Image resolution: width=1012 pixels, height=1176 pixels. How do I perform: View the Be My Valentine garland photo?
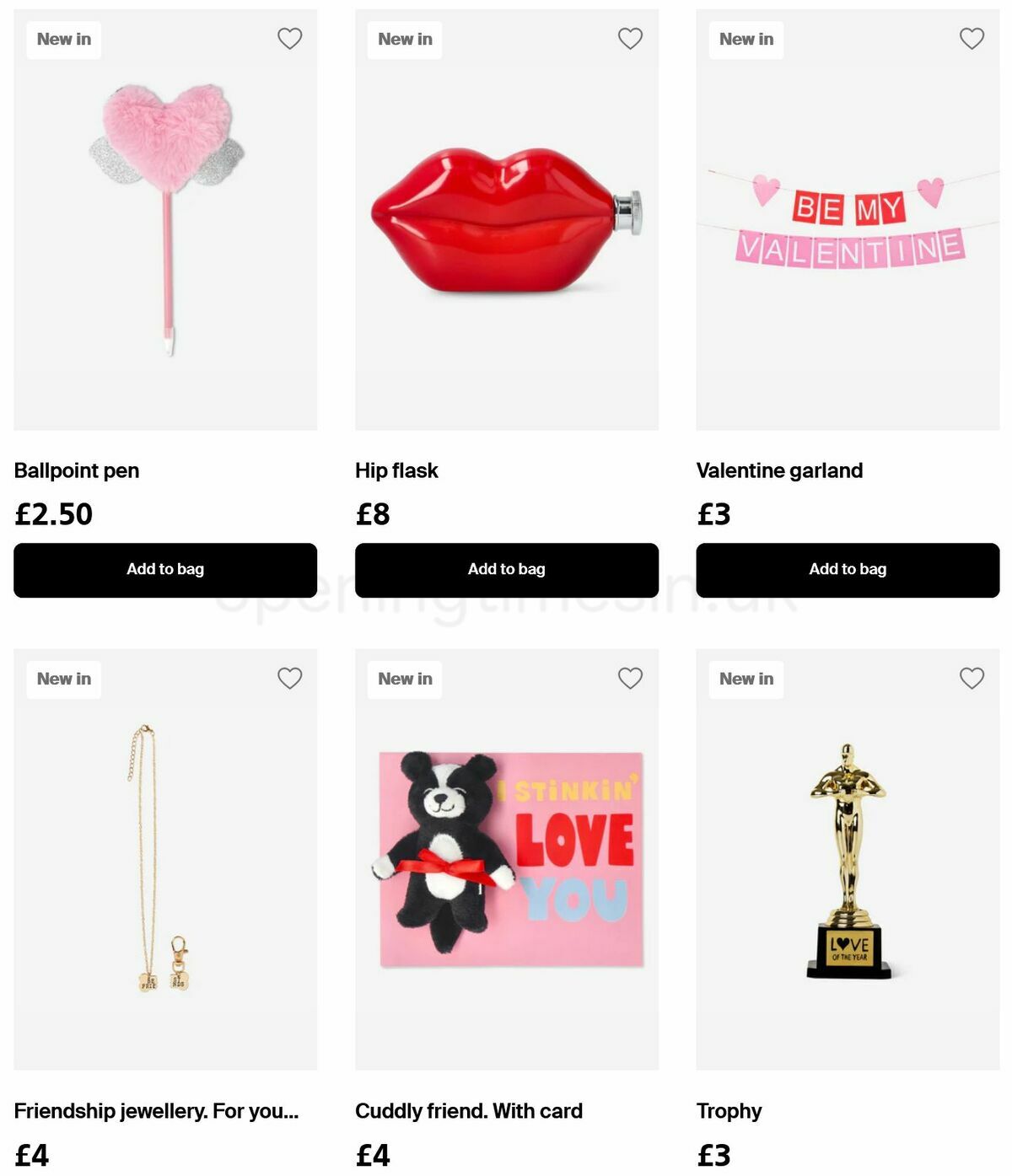point(848,220)
